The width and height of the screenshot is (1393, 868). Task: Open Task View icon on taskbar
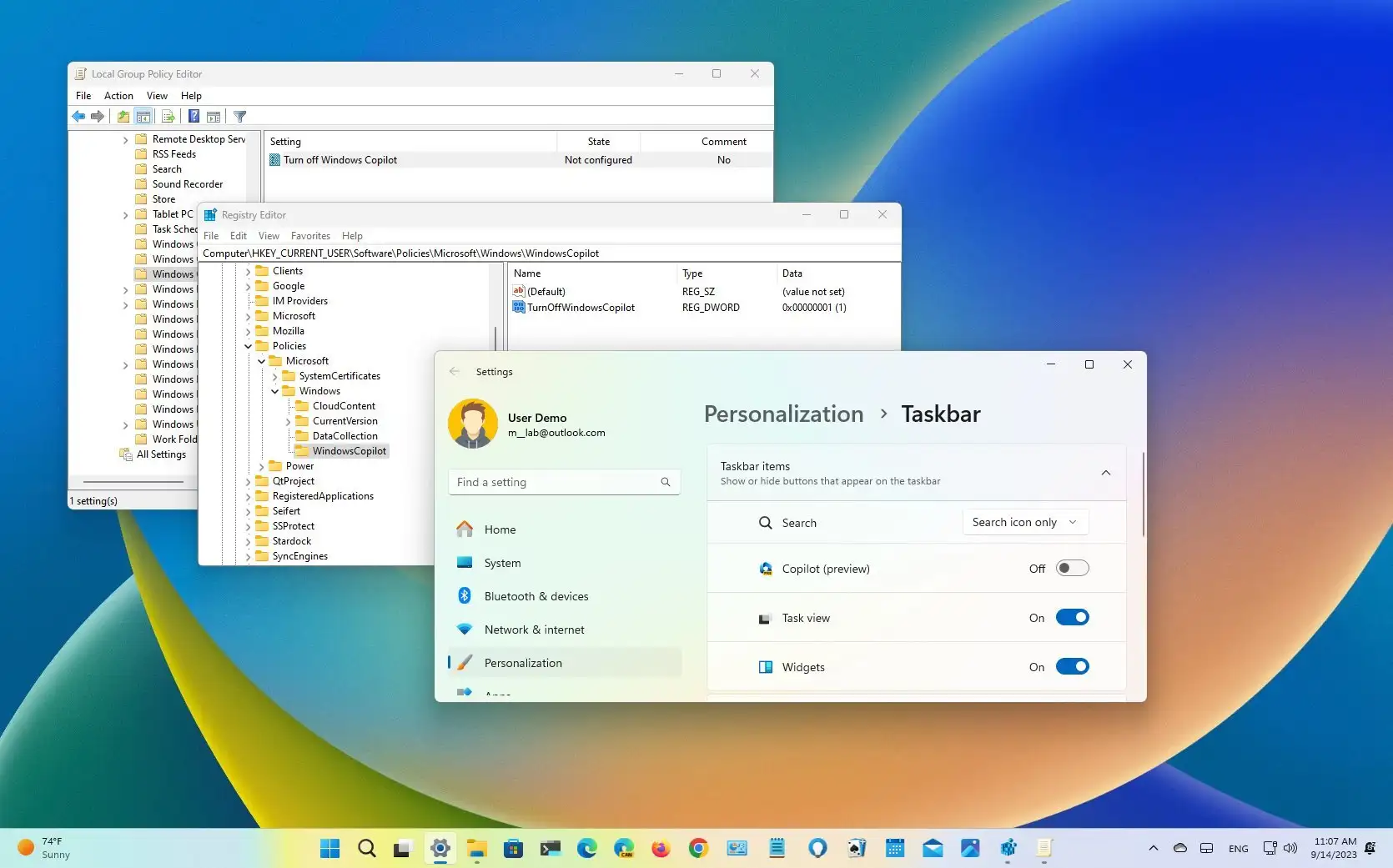[x=402, y=849]
